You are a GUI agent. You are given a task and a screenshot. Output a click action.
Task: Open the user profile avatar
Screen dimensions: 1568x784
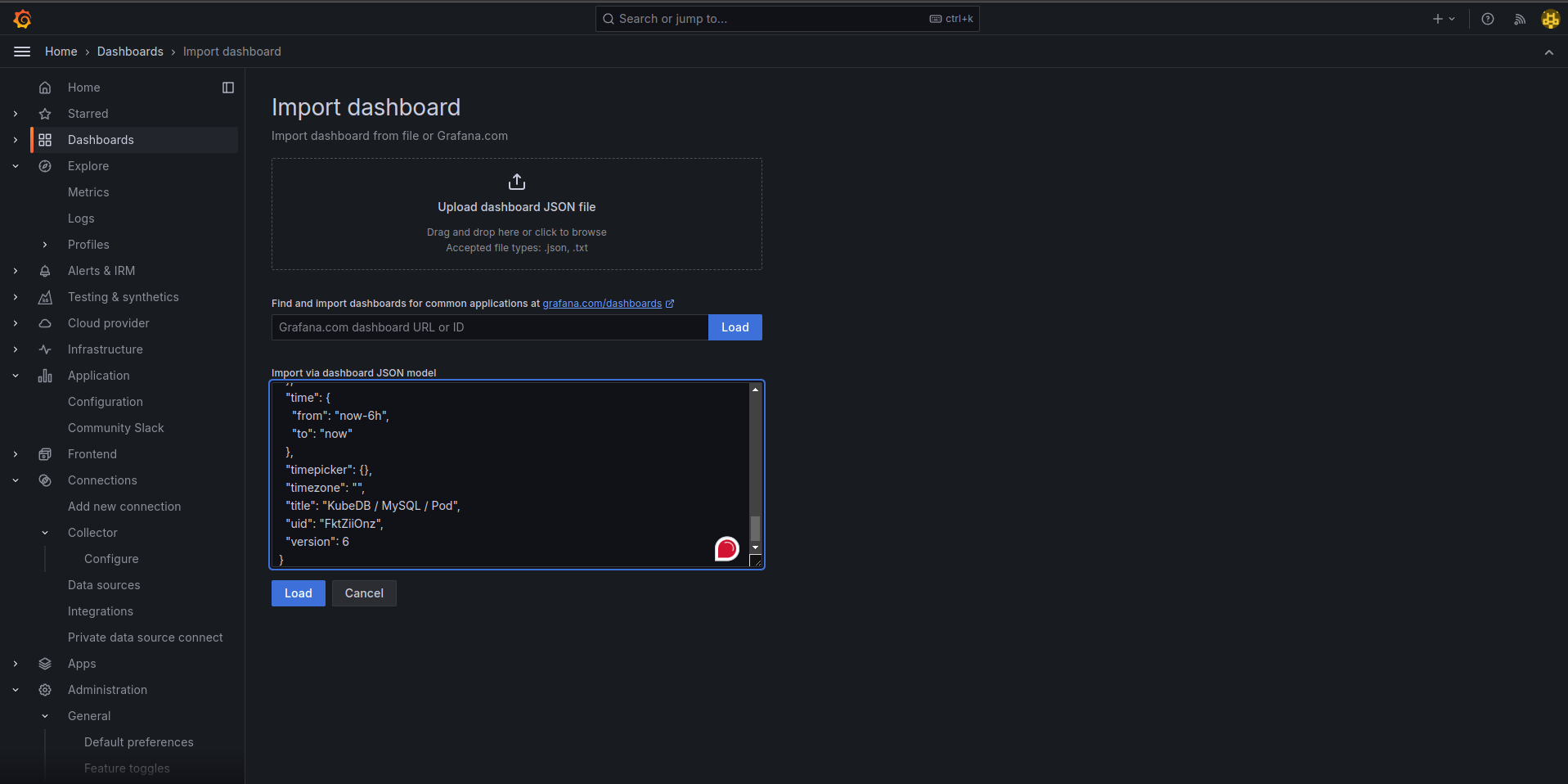pyautogui.click(x=1550, y=18)
